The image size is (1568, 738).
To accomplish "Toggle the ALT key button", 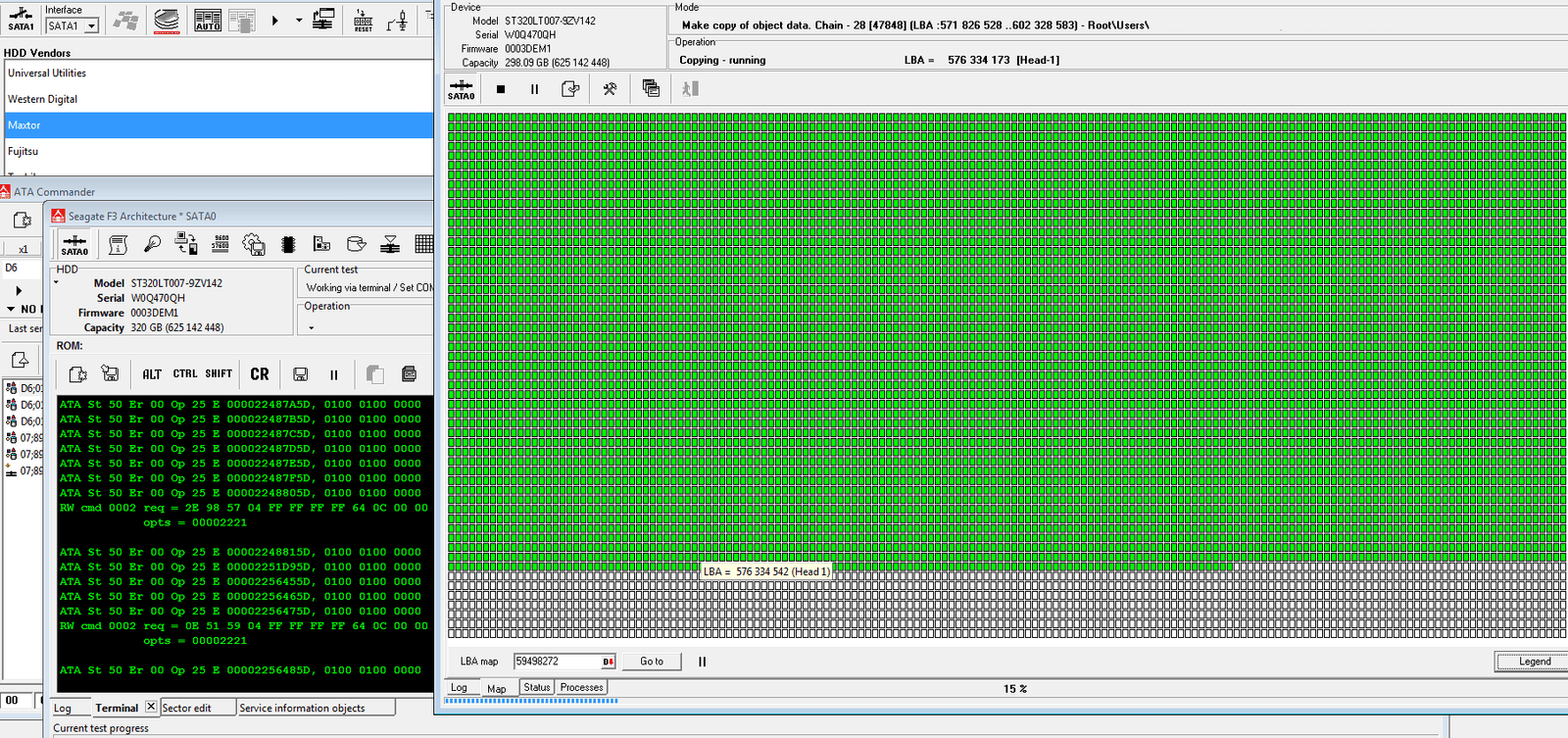I will tap(152, 374).
